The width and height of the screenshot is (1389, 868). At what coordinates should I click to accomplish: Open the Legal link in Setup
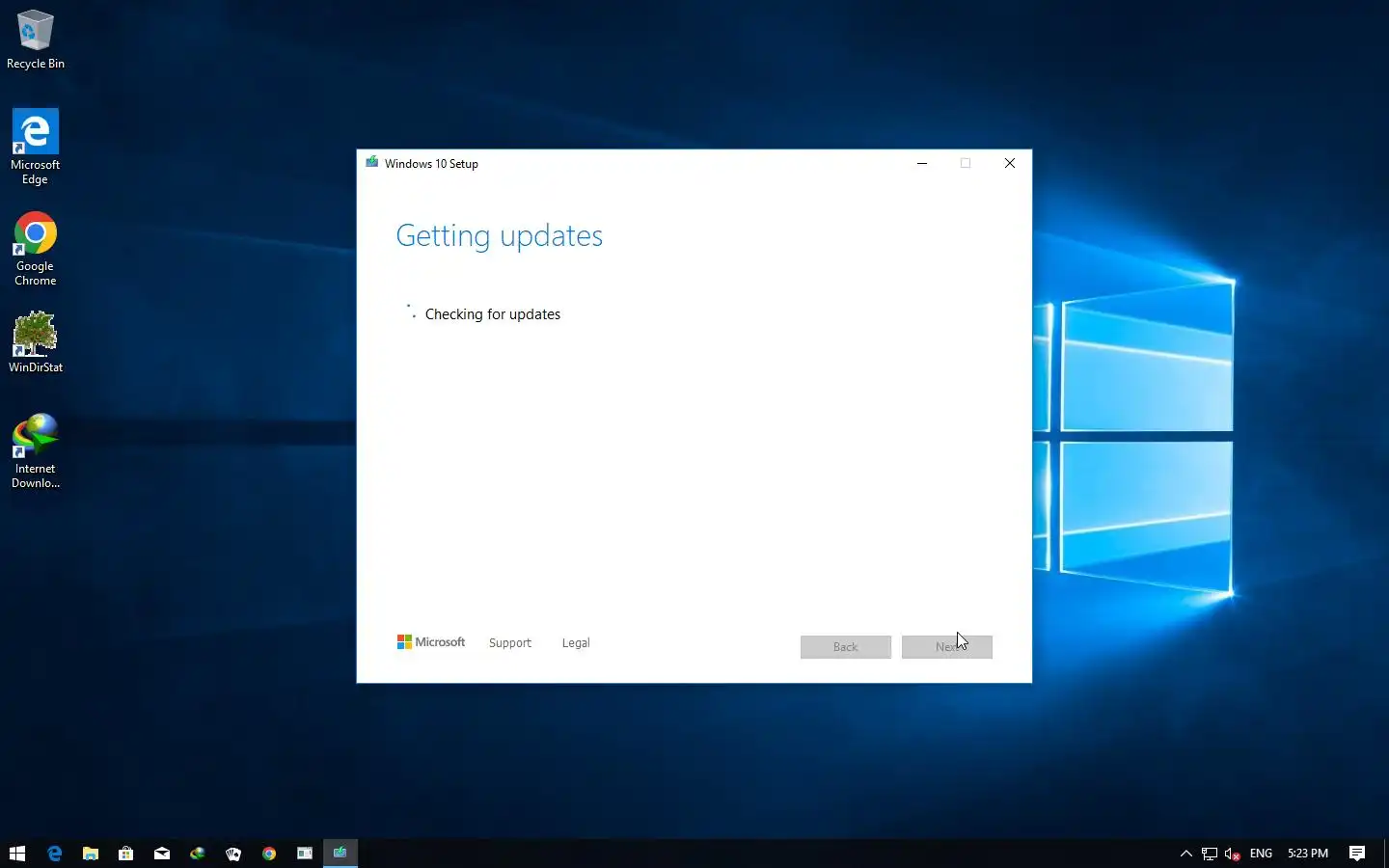pyautogui.click(x=576, y=643)
